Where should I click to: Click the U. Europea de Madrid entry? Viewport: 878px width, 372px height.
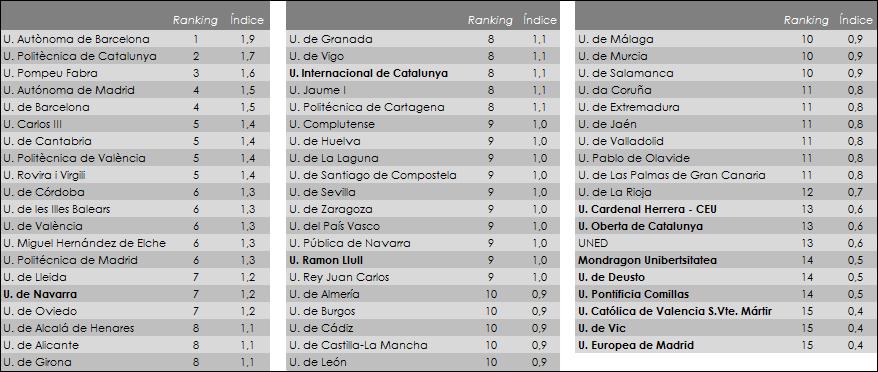click(636, 345)
